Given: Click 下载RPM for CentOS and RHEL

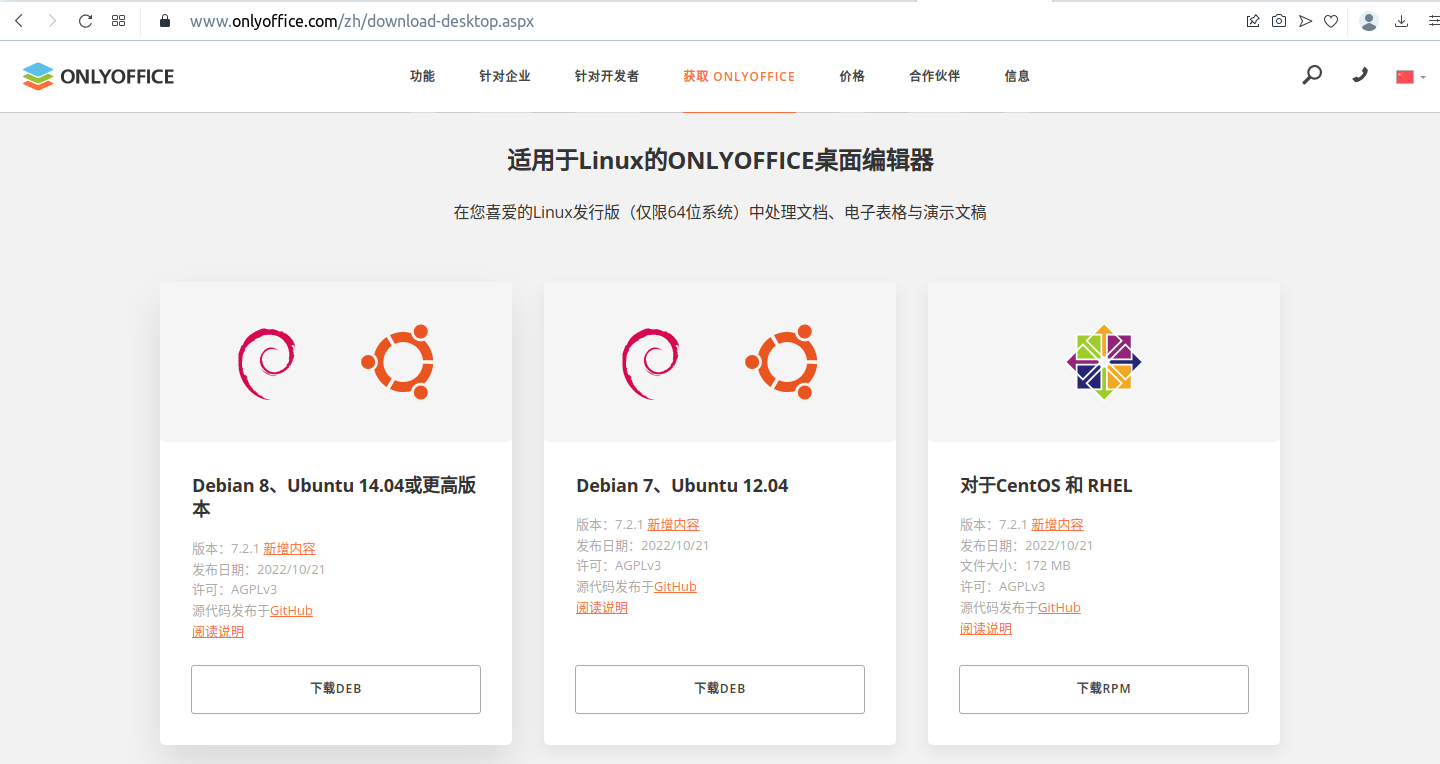Looking at the screenshot, I should [1104, 689].
